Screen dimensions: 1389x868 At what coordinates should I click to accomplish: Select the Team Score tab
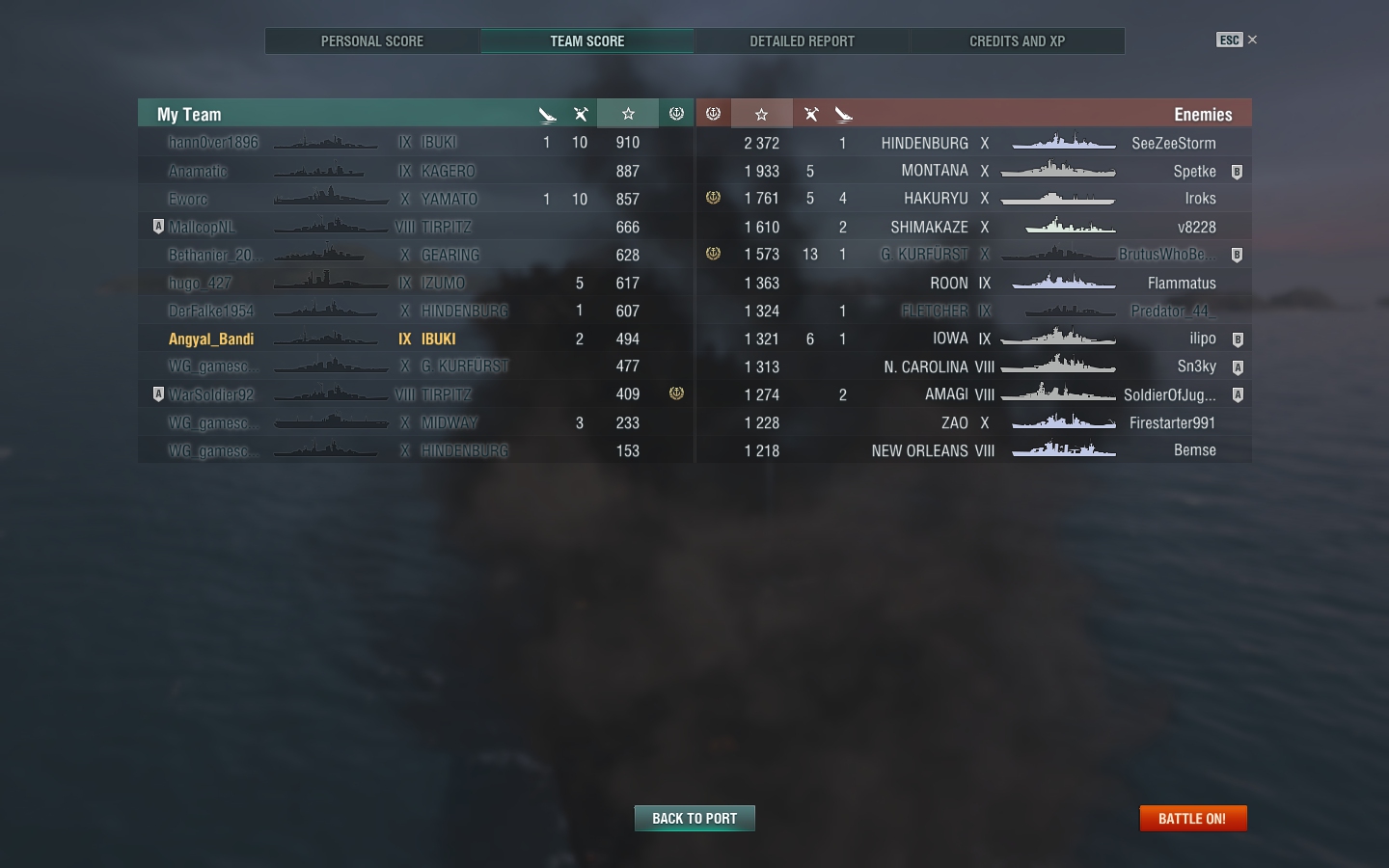[x=587, y=41]
